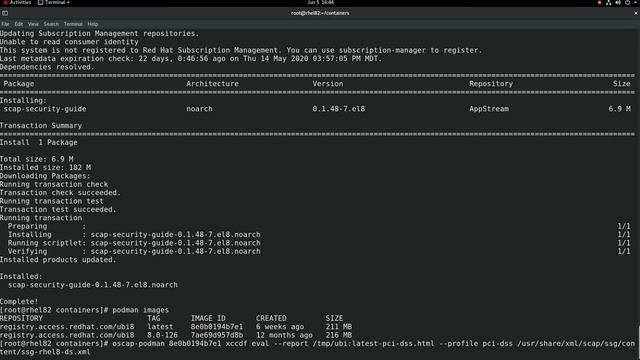Click 'Transaction Summary' line
Viewport: 640px width, 360px height.
click(41, 126)
